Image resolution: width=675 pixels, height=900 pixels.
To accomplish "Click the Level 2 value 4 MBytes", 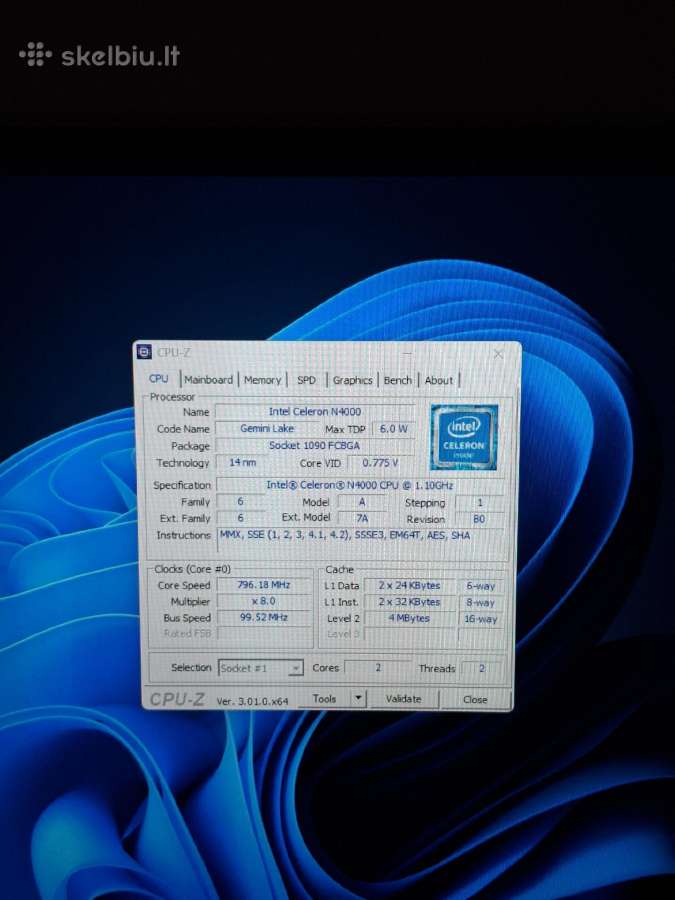I will pos(409,618).
